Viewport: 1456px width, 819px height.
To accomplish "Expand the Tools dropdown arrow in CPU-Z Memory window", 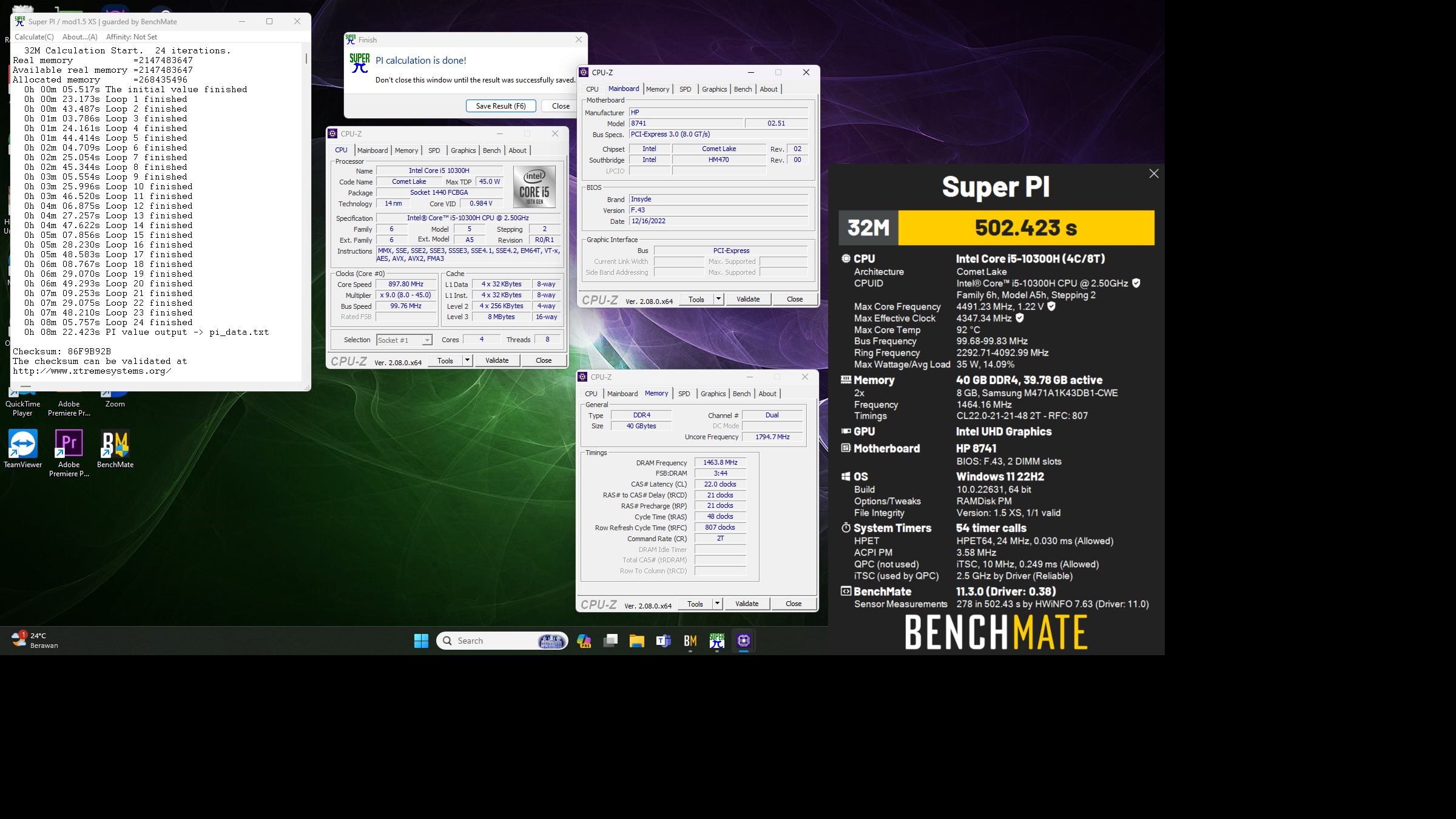I will (717, 604).
